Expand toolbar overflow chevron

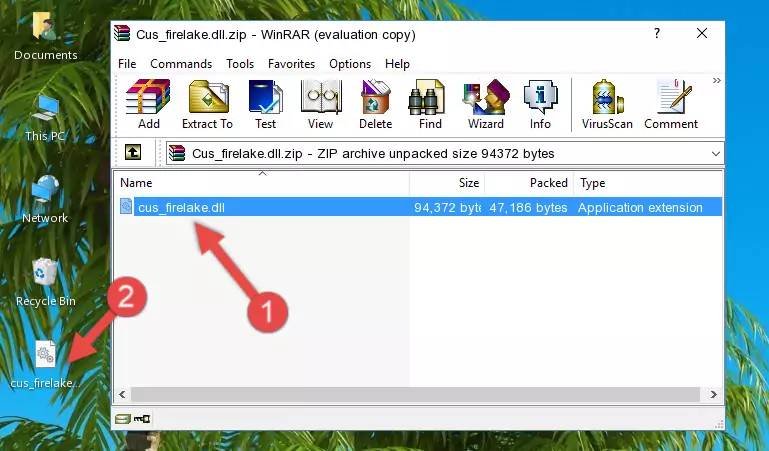coord(717,80)
